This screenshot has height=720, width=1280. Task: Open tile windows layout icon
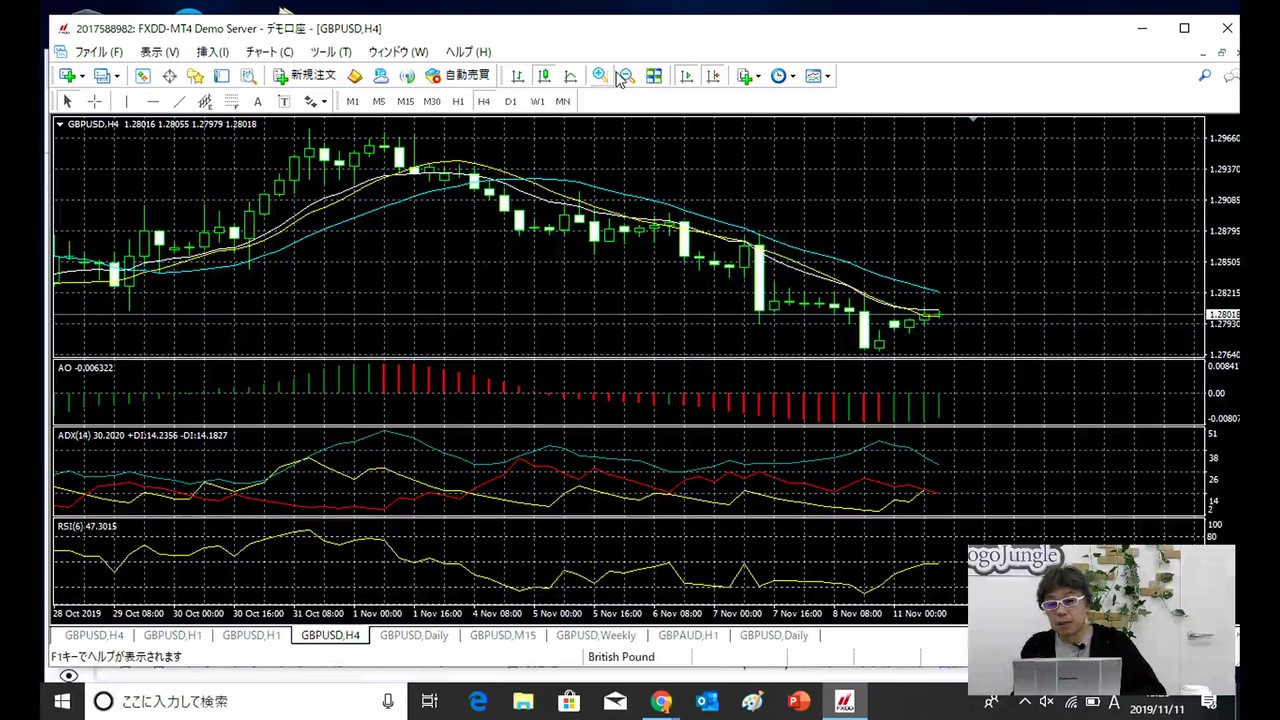[x=653, y=76]
